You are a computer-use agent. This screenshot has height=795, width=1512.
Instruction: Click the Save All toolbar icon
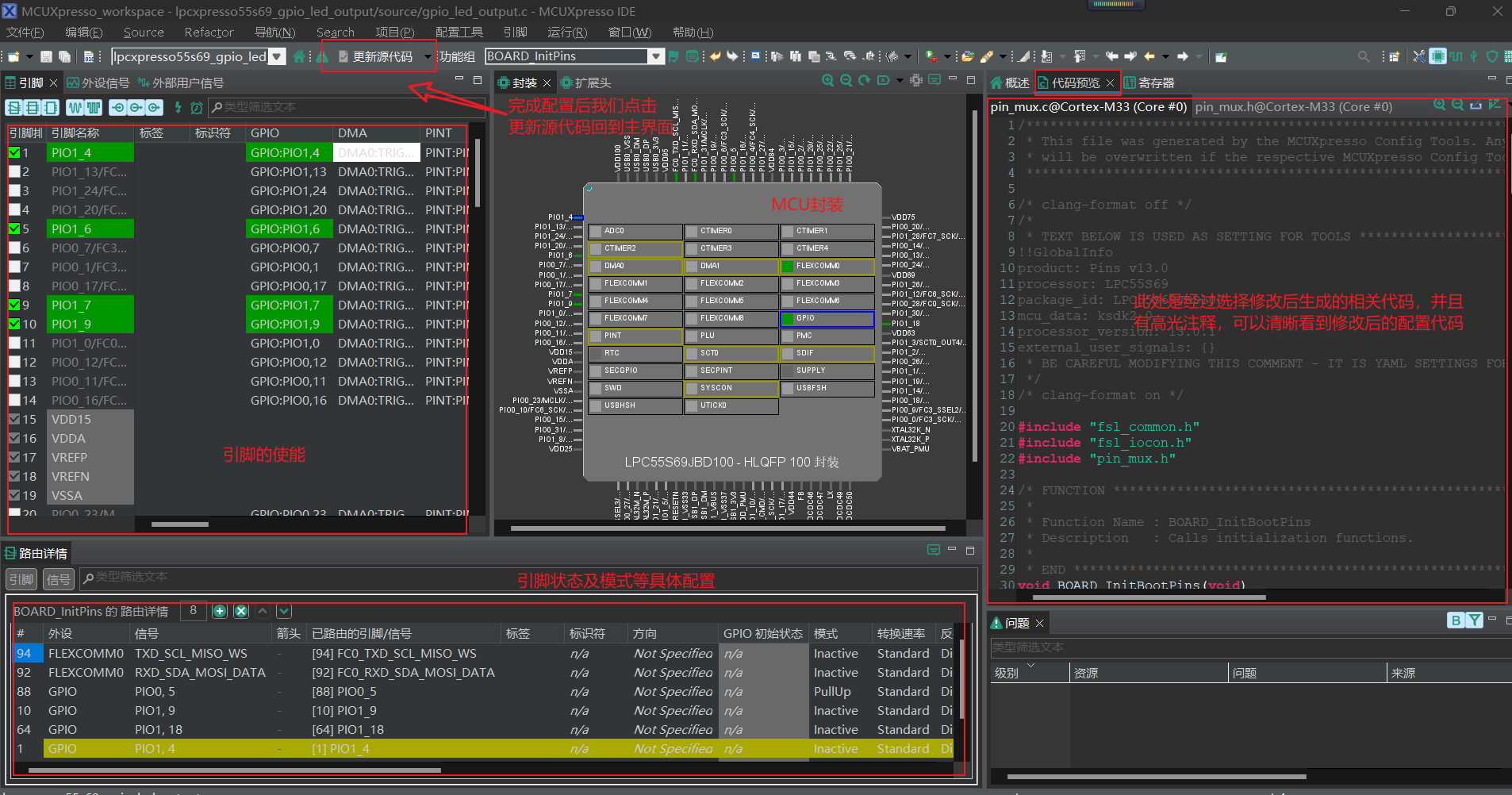(65, 56)
